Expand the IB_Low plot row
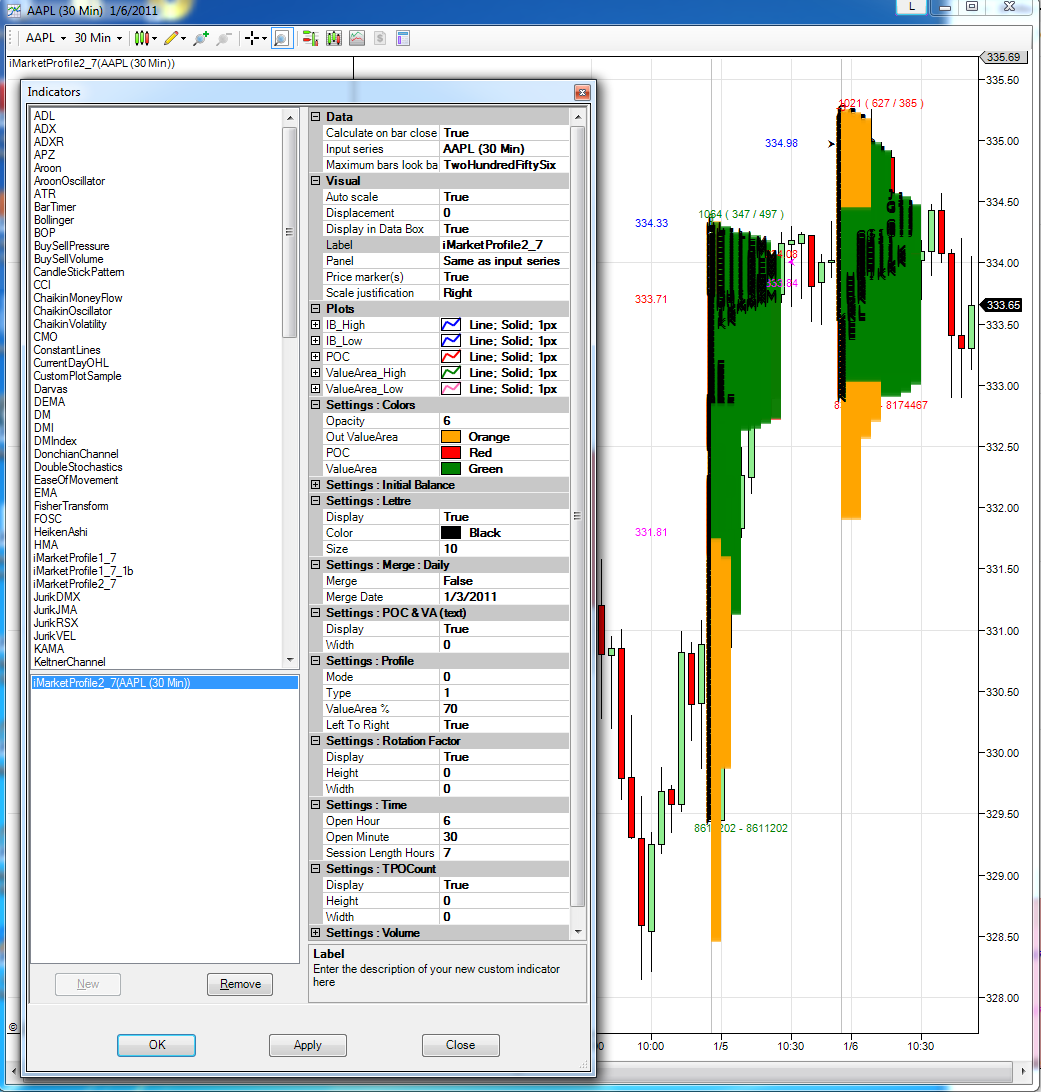The width and height of the screenshot is (1041, 1092). pos(315,341)
